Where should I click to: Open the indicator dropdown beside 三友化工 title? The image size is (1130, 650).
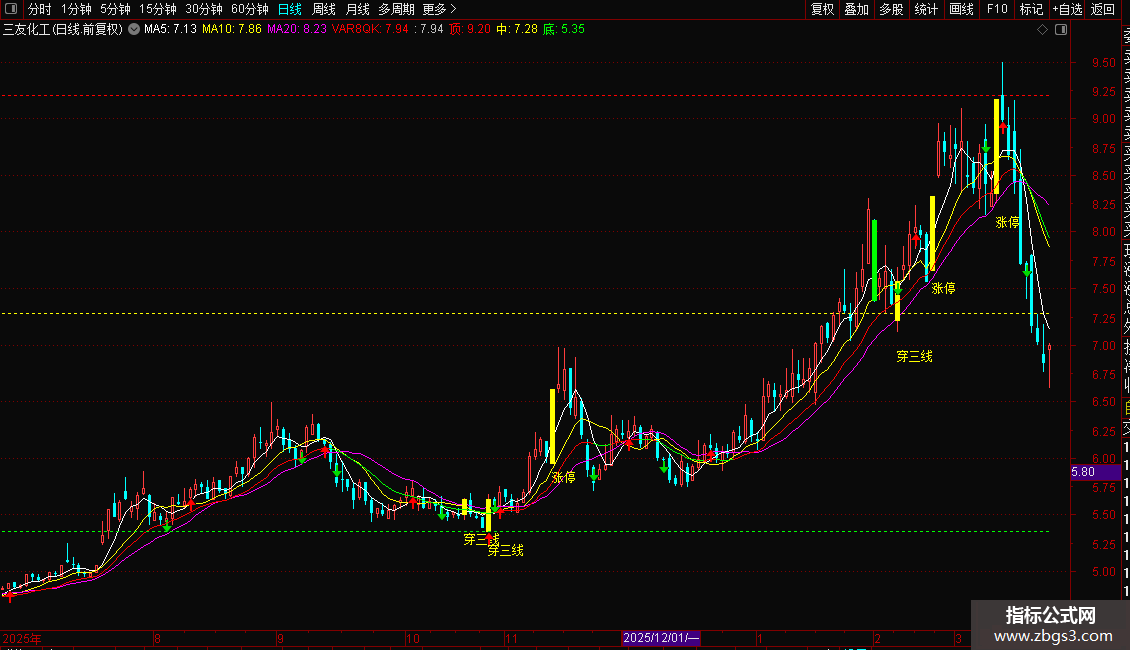[x=134, y=30]
